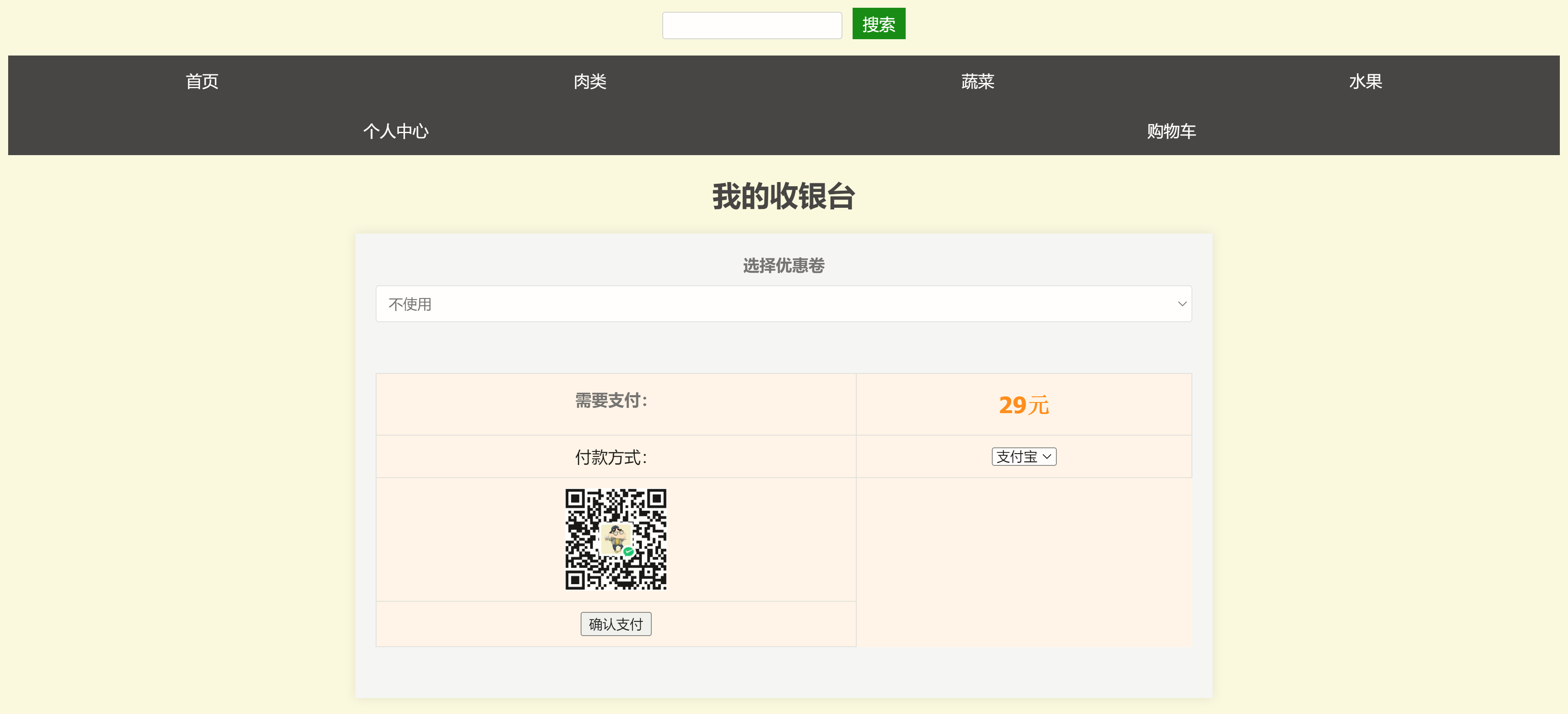Open the 蔬菜 vegetables category
1568x714 pixels.
(978, 81)
